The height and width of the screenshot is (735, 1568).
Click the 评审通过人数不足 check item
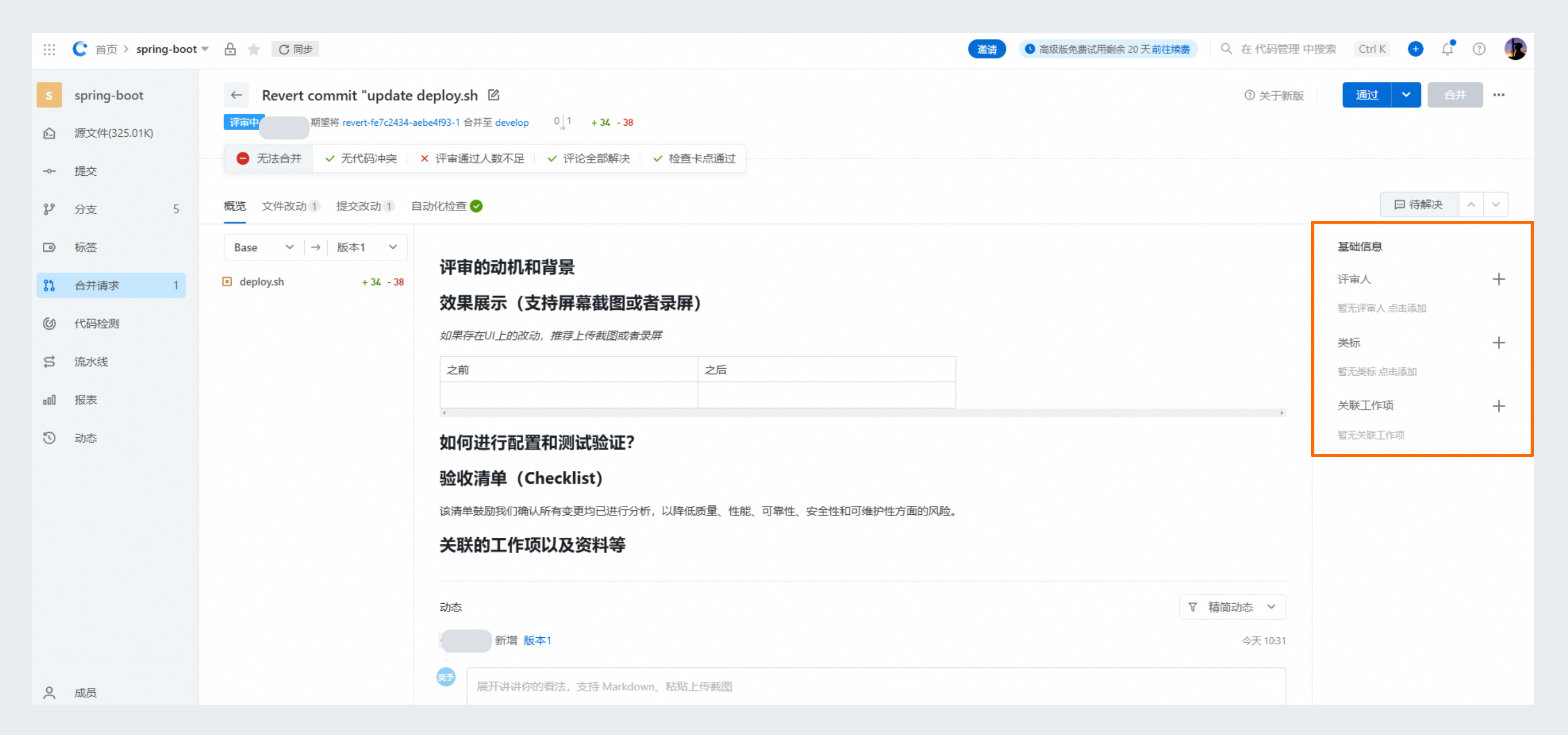[x=472, y=158]
